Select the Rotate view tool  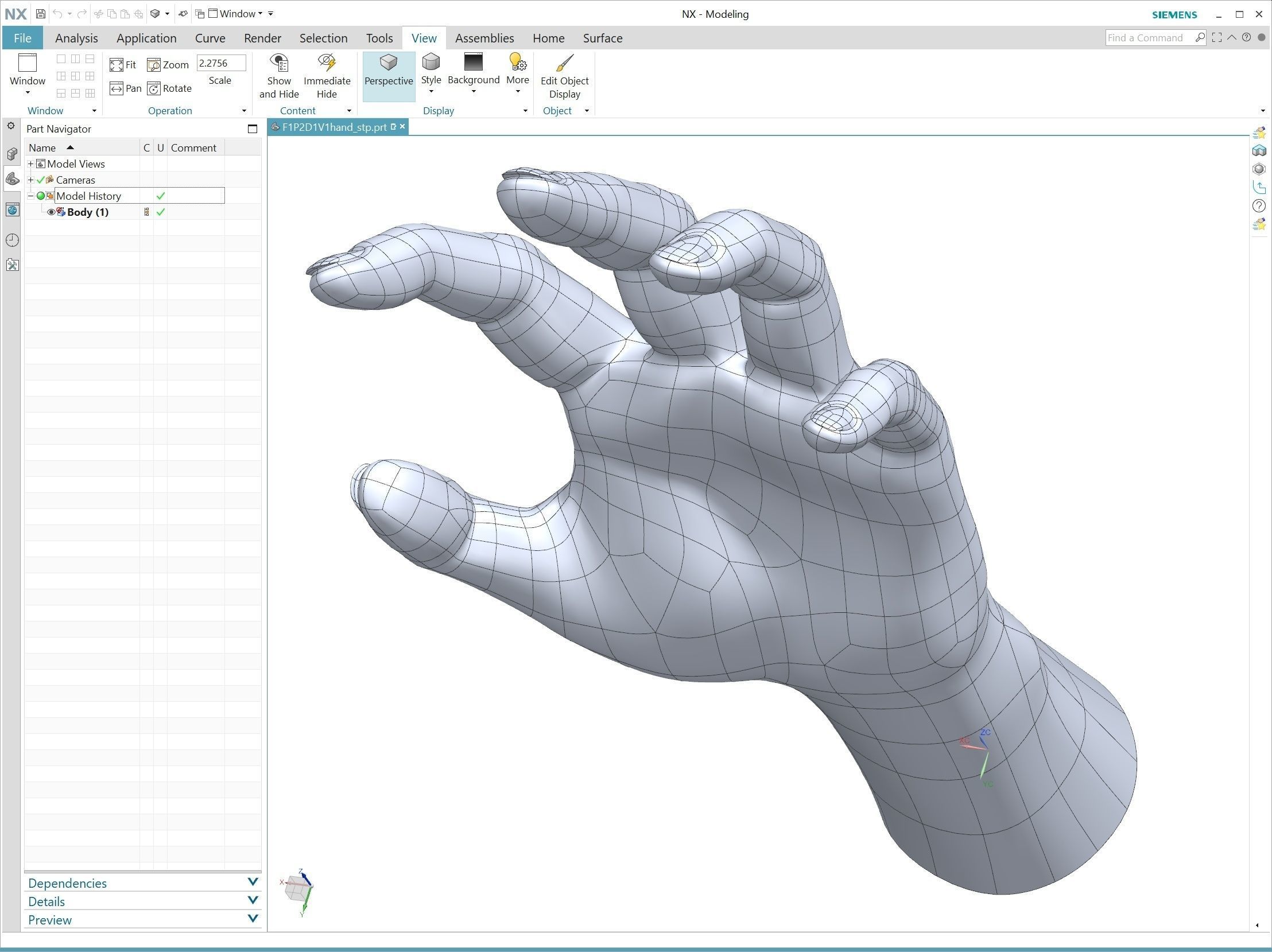pyautogui.click(x=154, y=88)
